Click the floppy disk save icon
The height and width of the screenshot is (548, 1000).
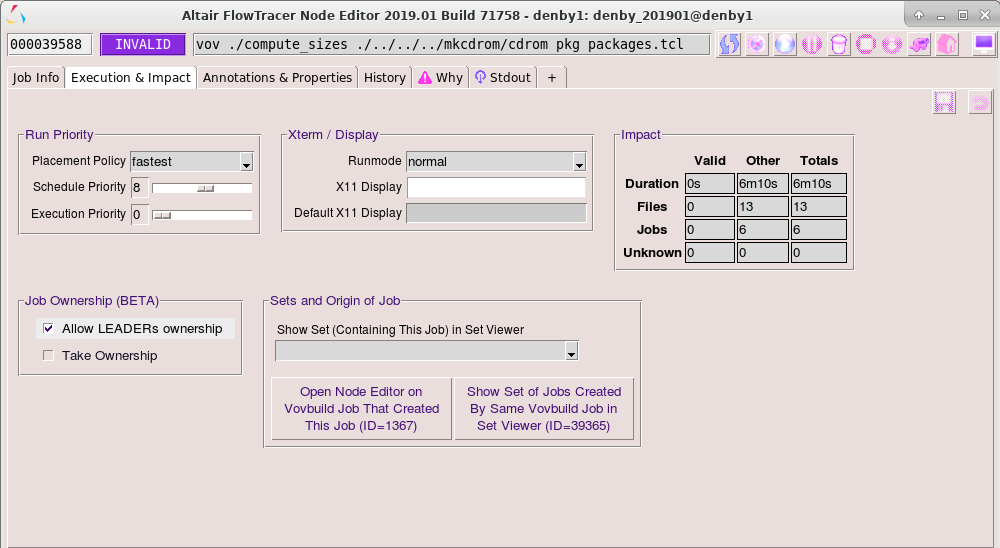tap(944, 103)
